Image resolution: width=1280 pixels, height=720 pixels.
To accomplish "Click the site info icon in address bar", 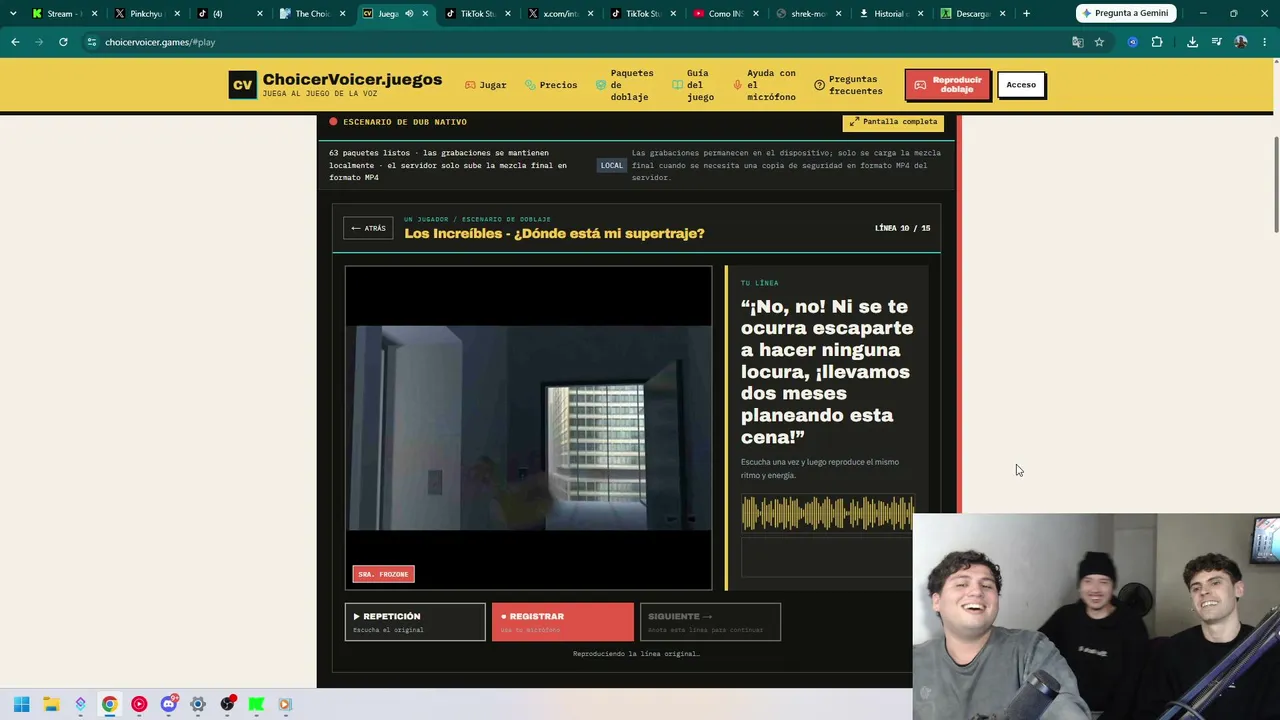I will coord(91,42).
